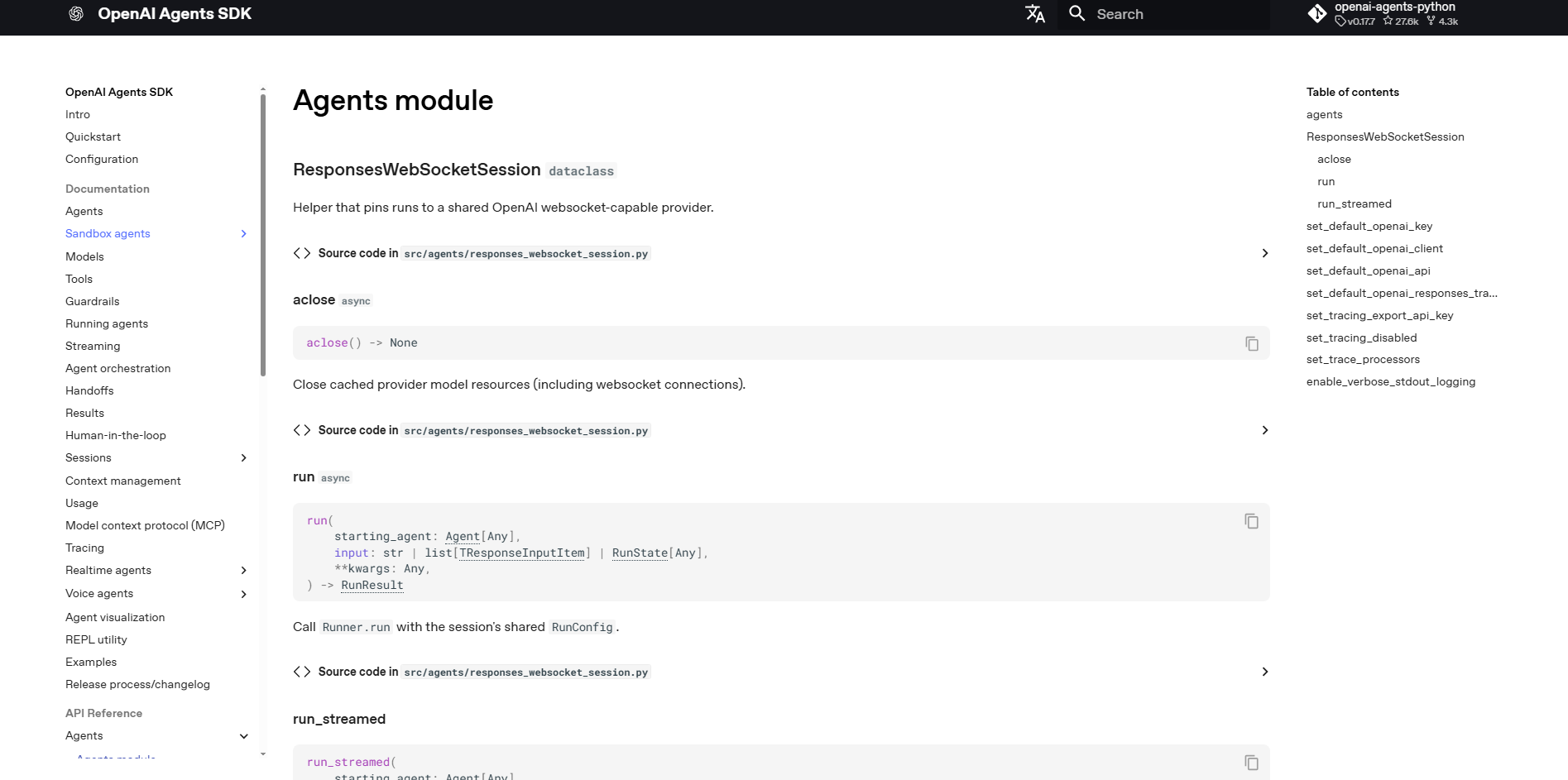Image resolution: width=1568 pixels, height=780 pixels.
Task: Jump to set_default_openai_api section
Action: 1369,271
